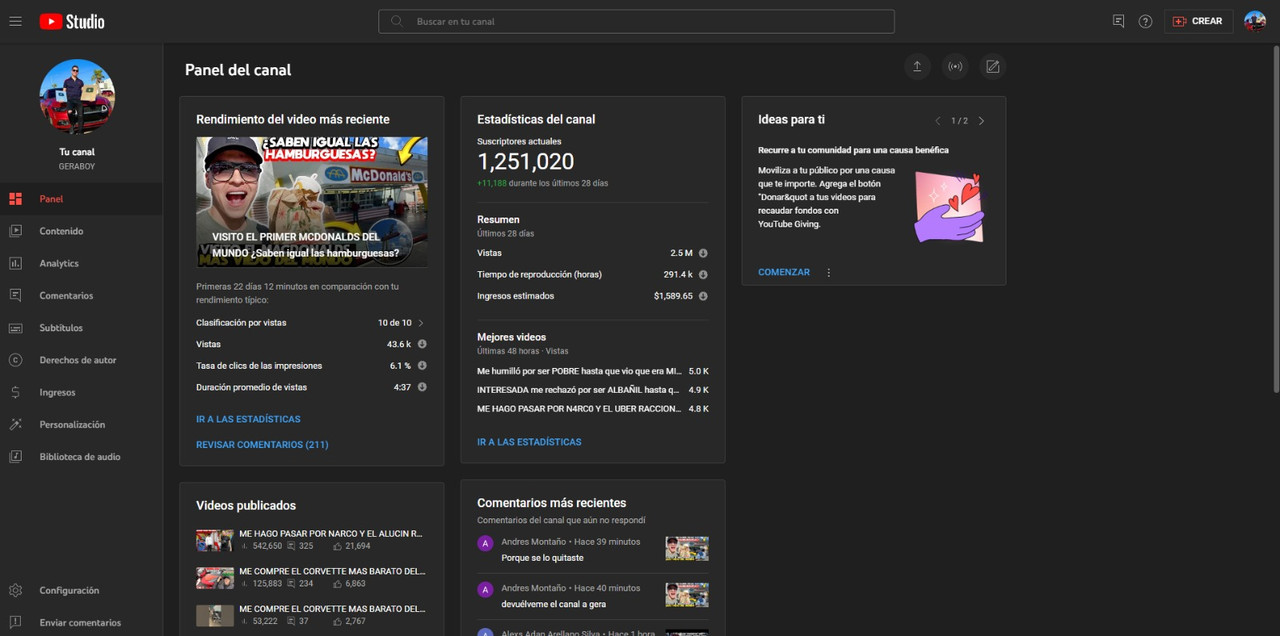Open the channel feedback messages icon
The height and width of the screenshot is (636, 1280).
point(1118,21)
